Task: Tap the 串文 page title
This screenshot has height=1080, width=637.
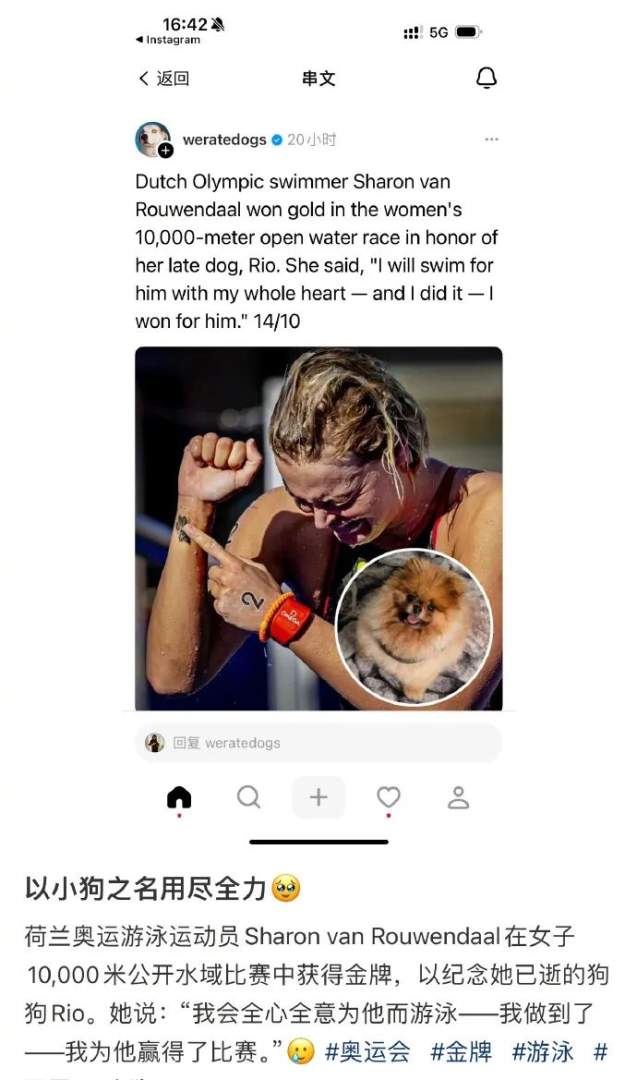Action: point(318,78)
